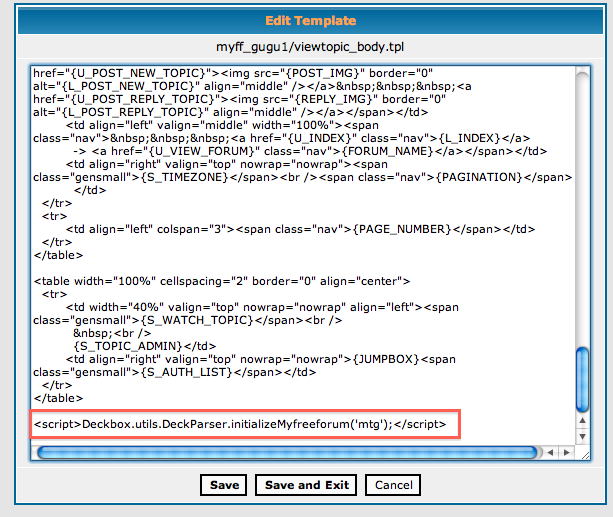The height and width of the screenshot is (517, 613).
Task: Click the {S_TIMEZONE} pagination line
Action: 303,177
